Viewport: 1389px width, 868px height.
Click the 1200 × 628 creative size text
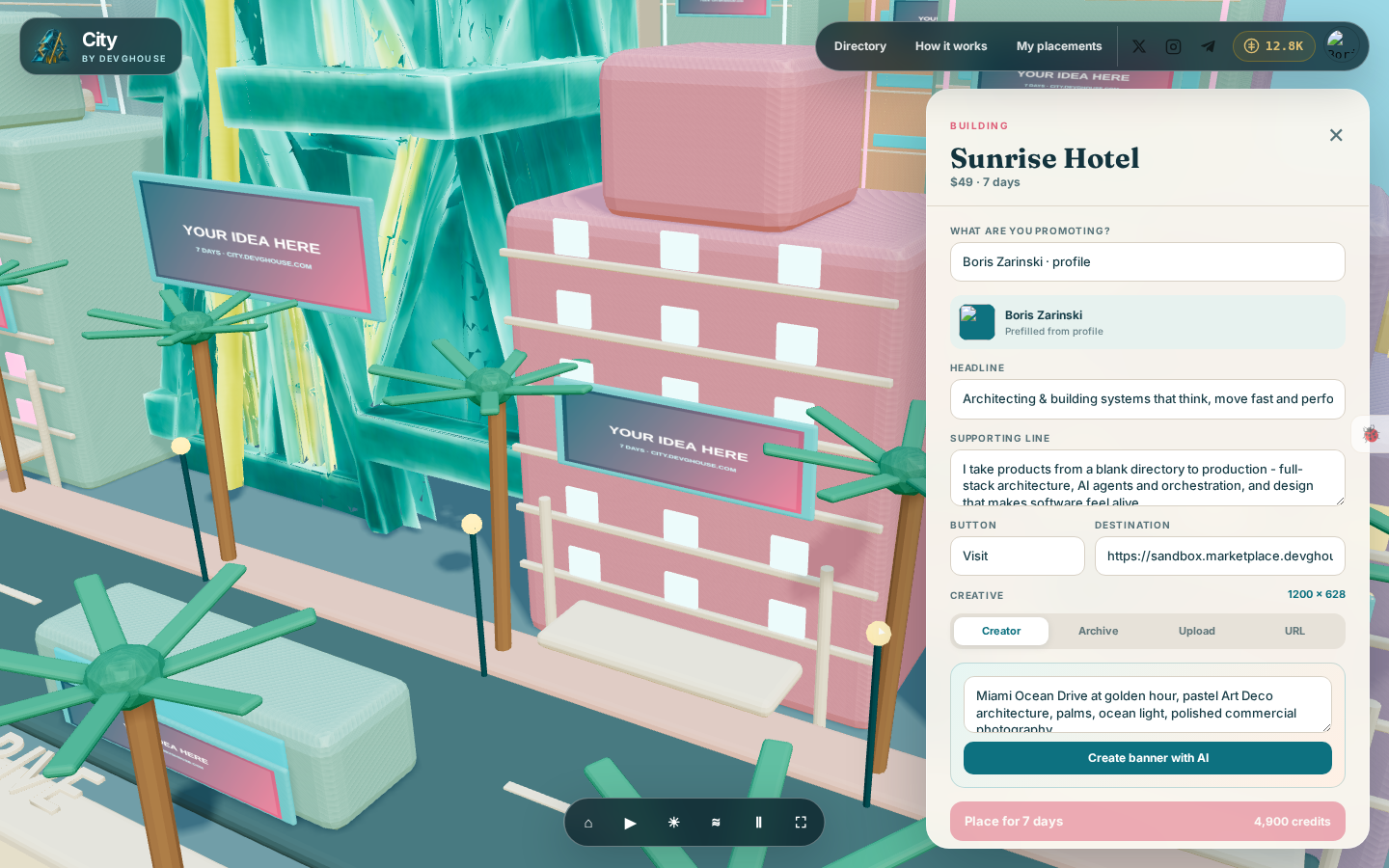coord(1317,595)
